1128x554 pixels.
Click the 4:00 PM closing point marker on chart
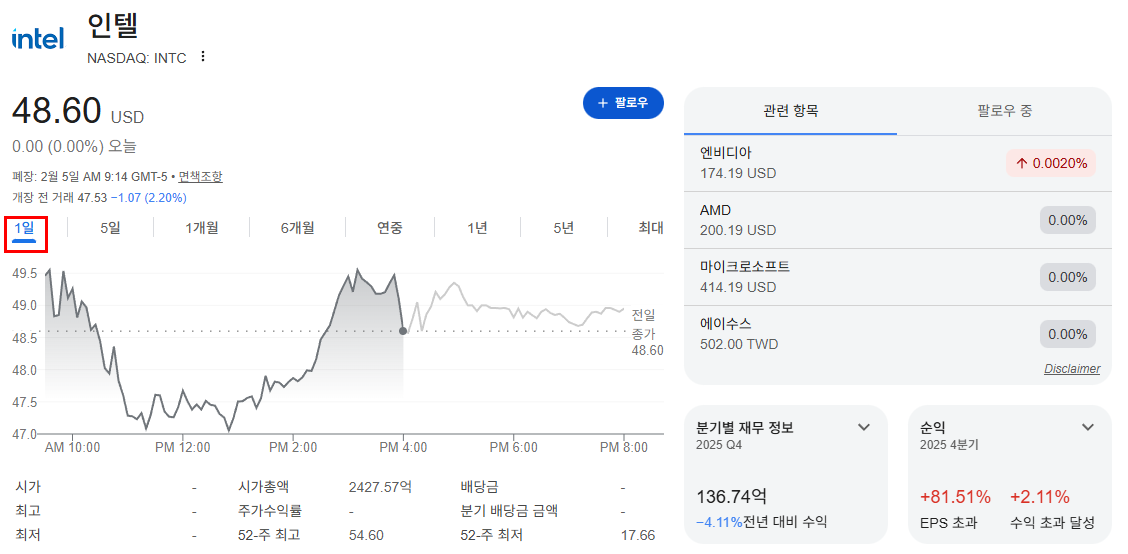(x=403, y=331)
